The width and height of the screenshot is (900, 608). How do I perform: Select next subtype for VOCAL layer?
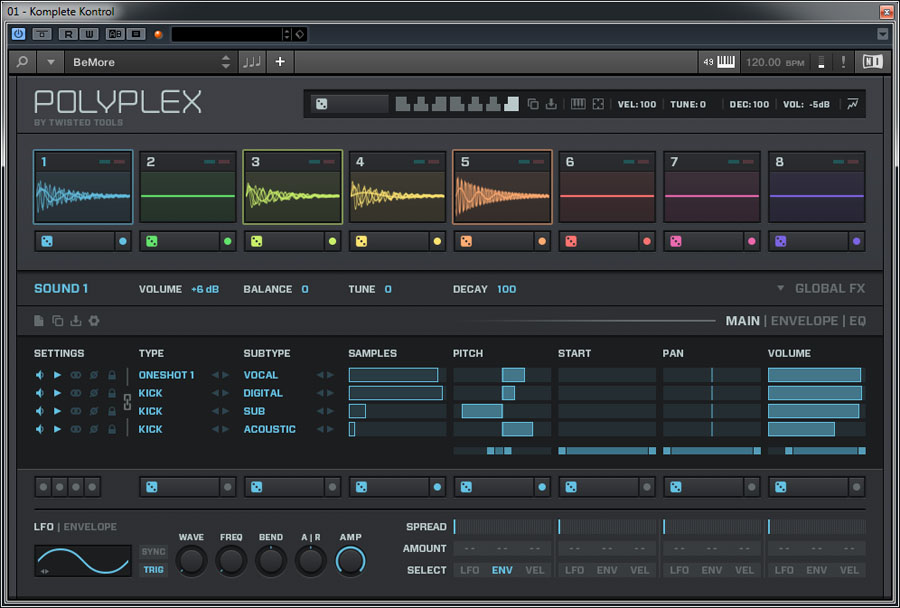(x=330, y=375)
